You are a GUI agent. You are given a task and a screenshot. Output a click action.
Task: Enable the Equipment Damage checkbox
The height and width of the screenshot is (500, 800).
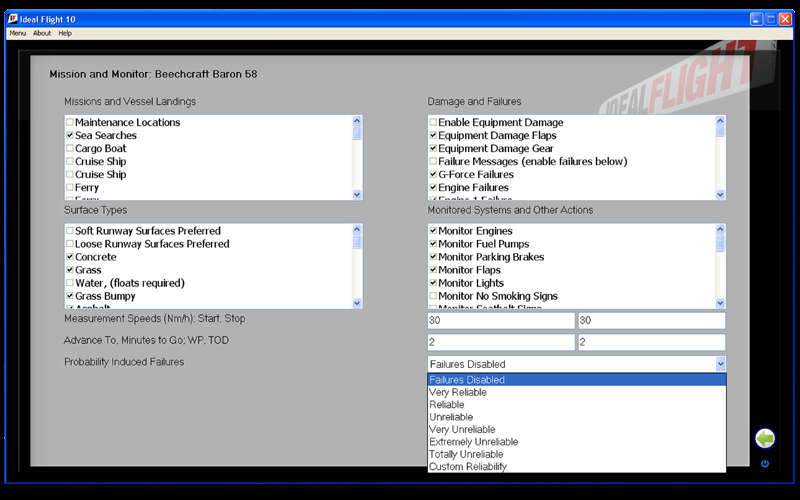(x=433, y=123)
